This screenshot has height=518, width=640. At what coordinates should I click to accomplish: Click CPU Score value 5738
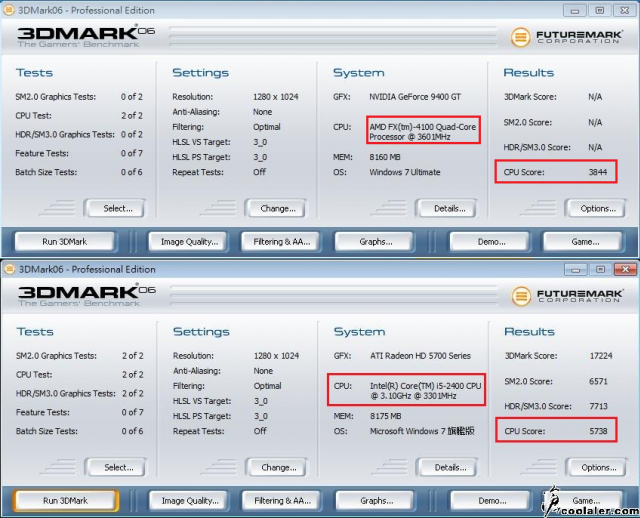click(598, 431)
